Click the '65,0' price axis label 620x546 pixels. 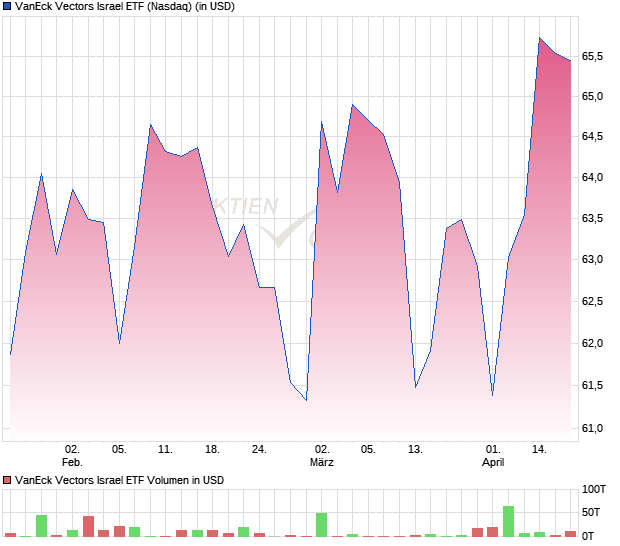pos(592,96)
